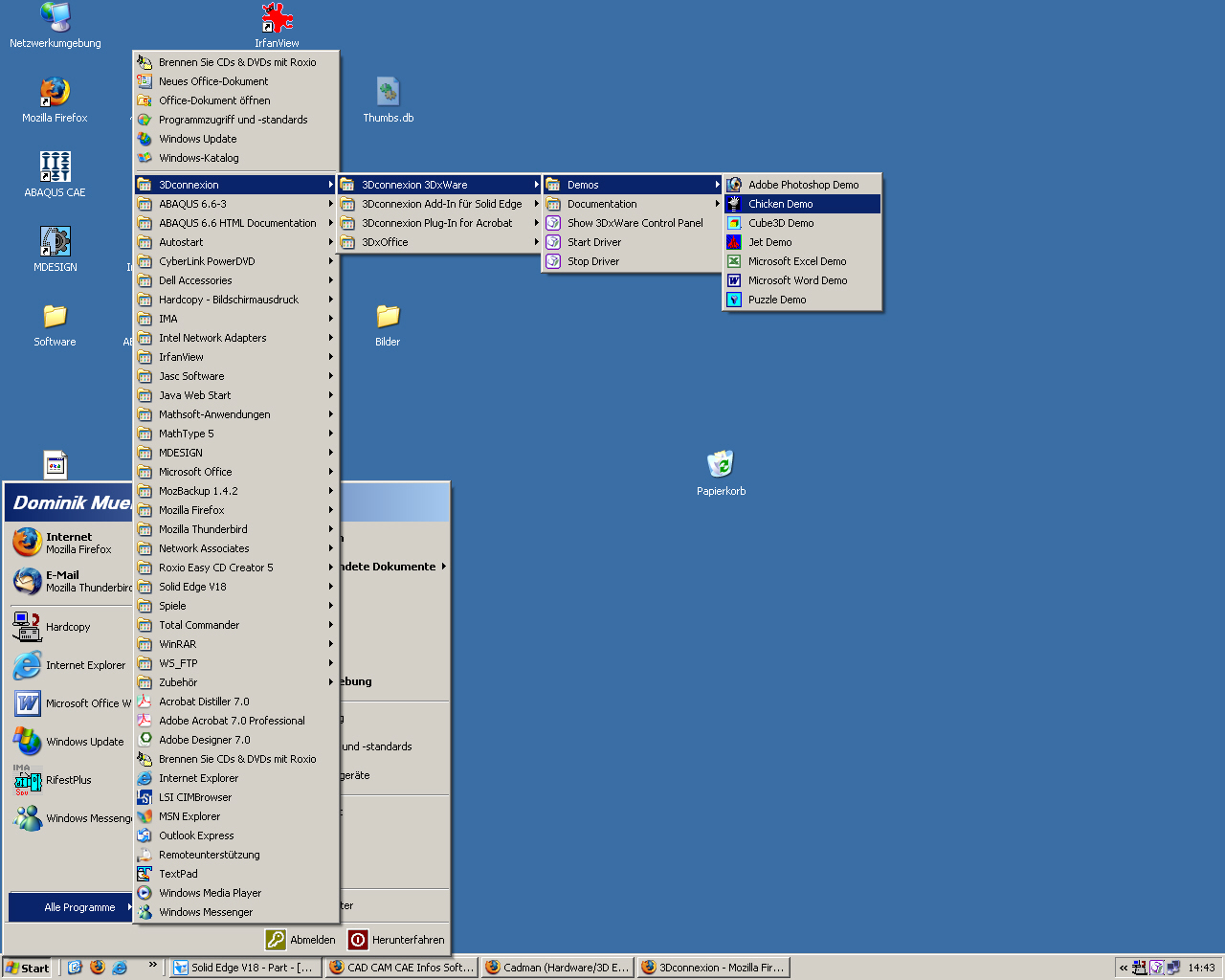Launch Windows Messenger in program list
This screenshot has width=1225, height=980.
click(x=235, y=912)
